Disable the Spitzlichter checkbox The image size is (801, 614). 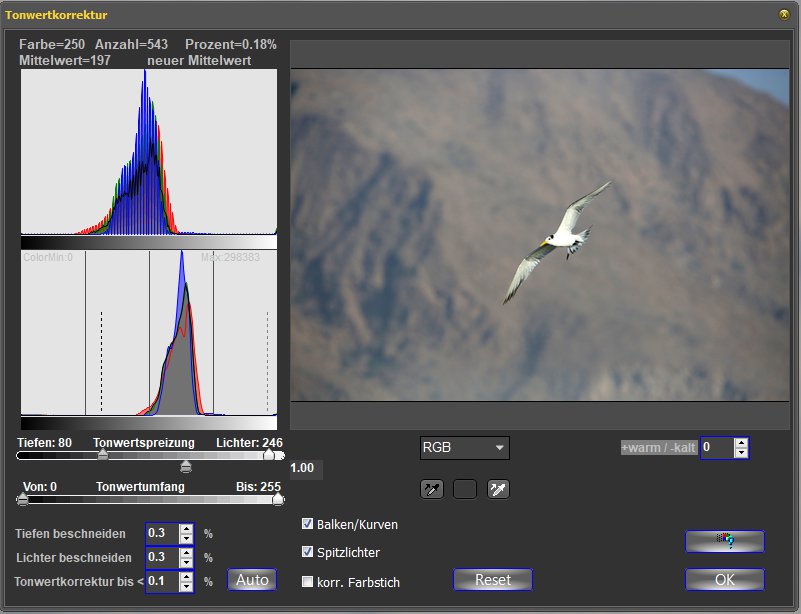pyautogui.click(x=308, y=552)
